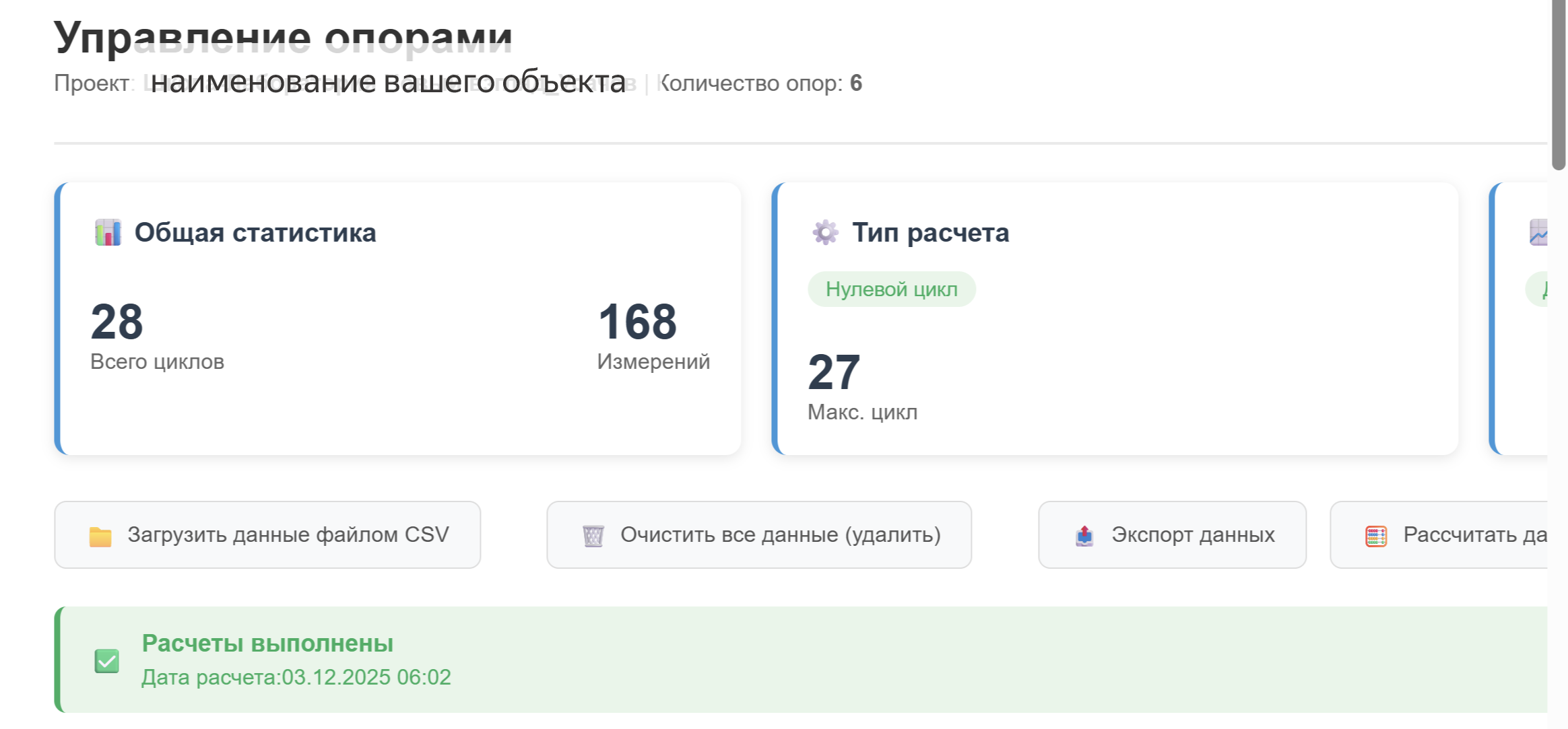Open Экспорт данных
The image size is (1568, 729).
click(x=1172, y=535)
